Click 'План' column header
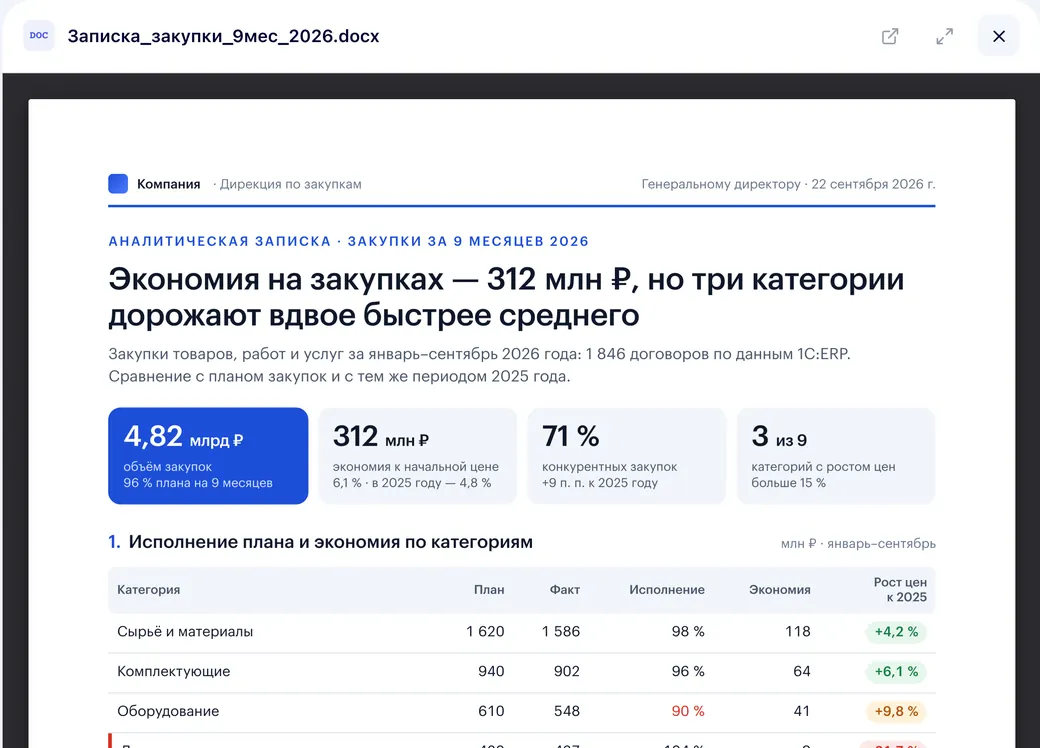The image size is (1040, 748). pyautogui.click(x=489, y=590)
